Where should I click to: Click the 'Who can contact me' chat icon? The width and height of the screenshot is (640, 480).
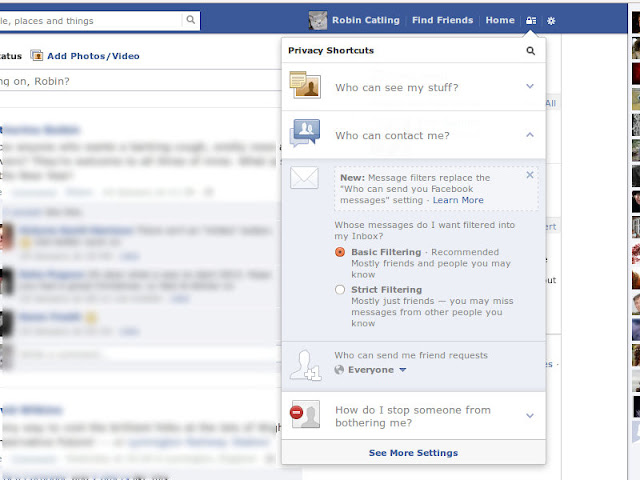click(x=304, y=133)
